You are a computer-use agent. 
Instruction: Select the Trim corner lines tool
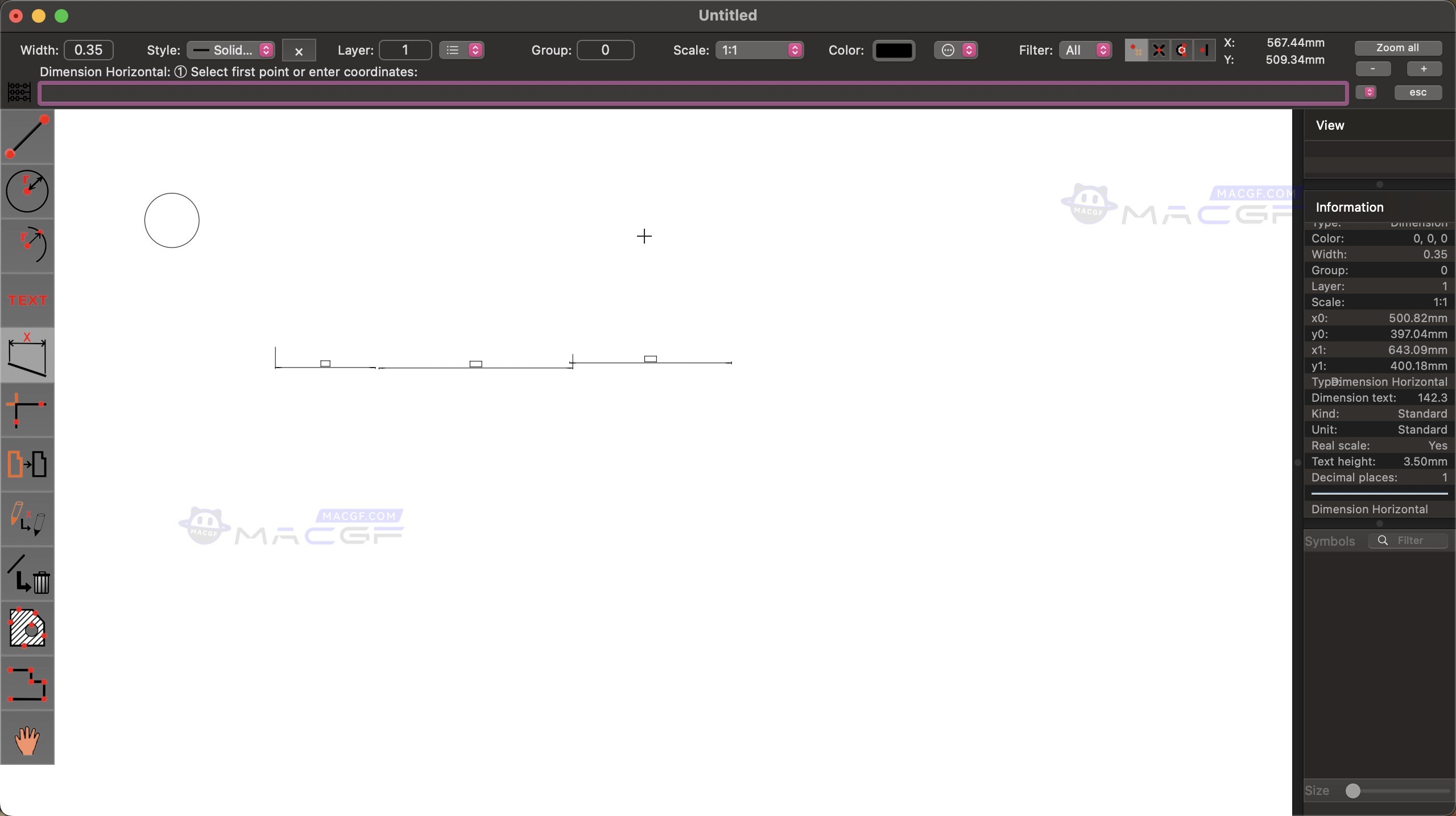pyautogui.click(x=27, y=409)
